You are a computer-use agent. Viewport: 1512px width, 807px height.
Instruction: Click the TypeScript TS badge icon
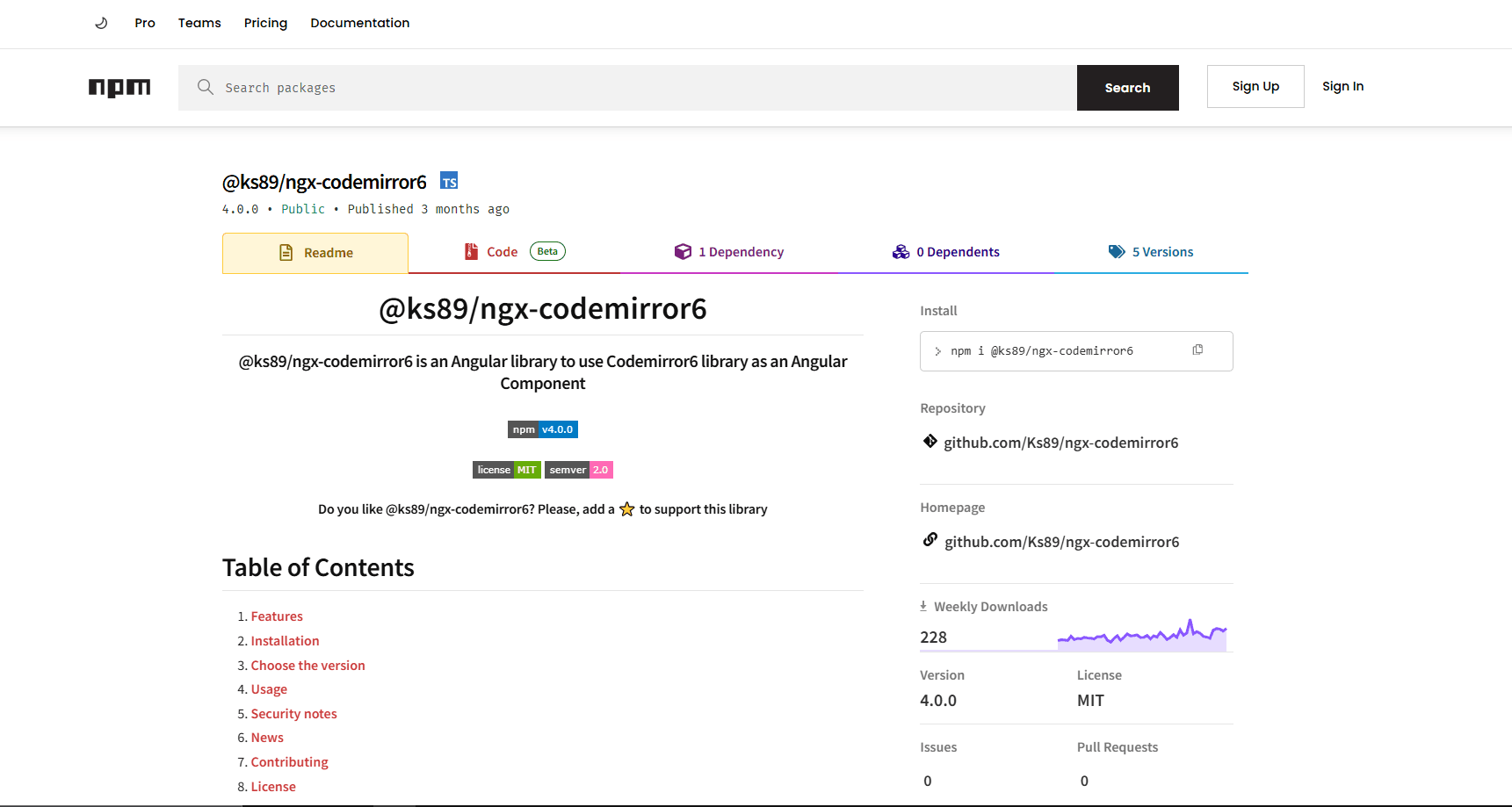click(x=449, y=181)
